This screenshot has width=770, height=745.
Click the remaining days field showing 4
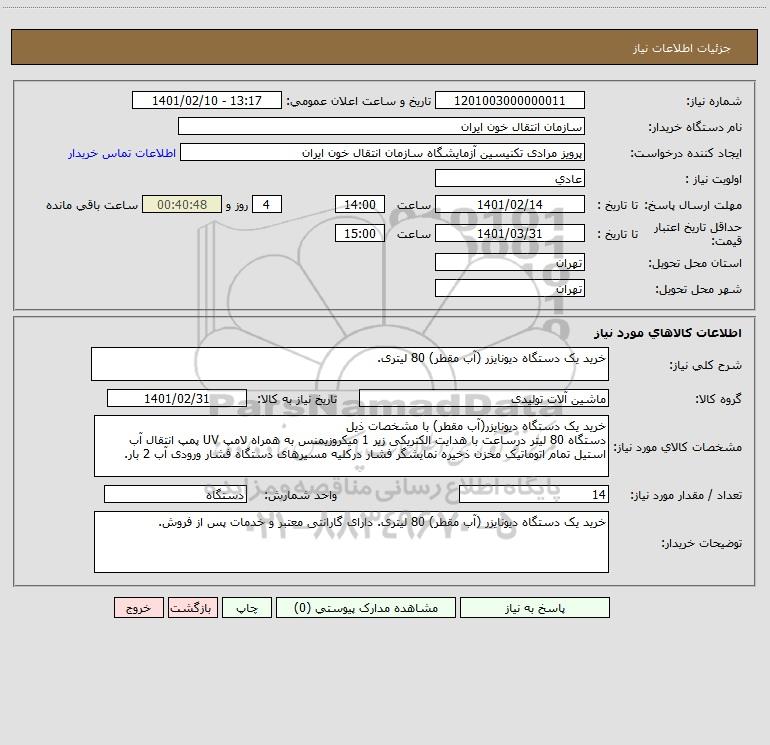[x=267, y=204]
